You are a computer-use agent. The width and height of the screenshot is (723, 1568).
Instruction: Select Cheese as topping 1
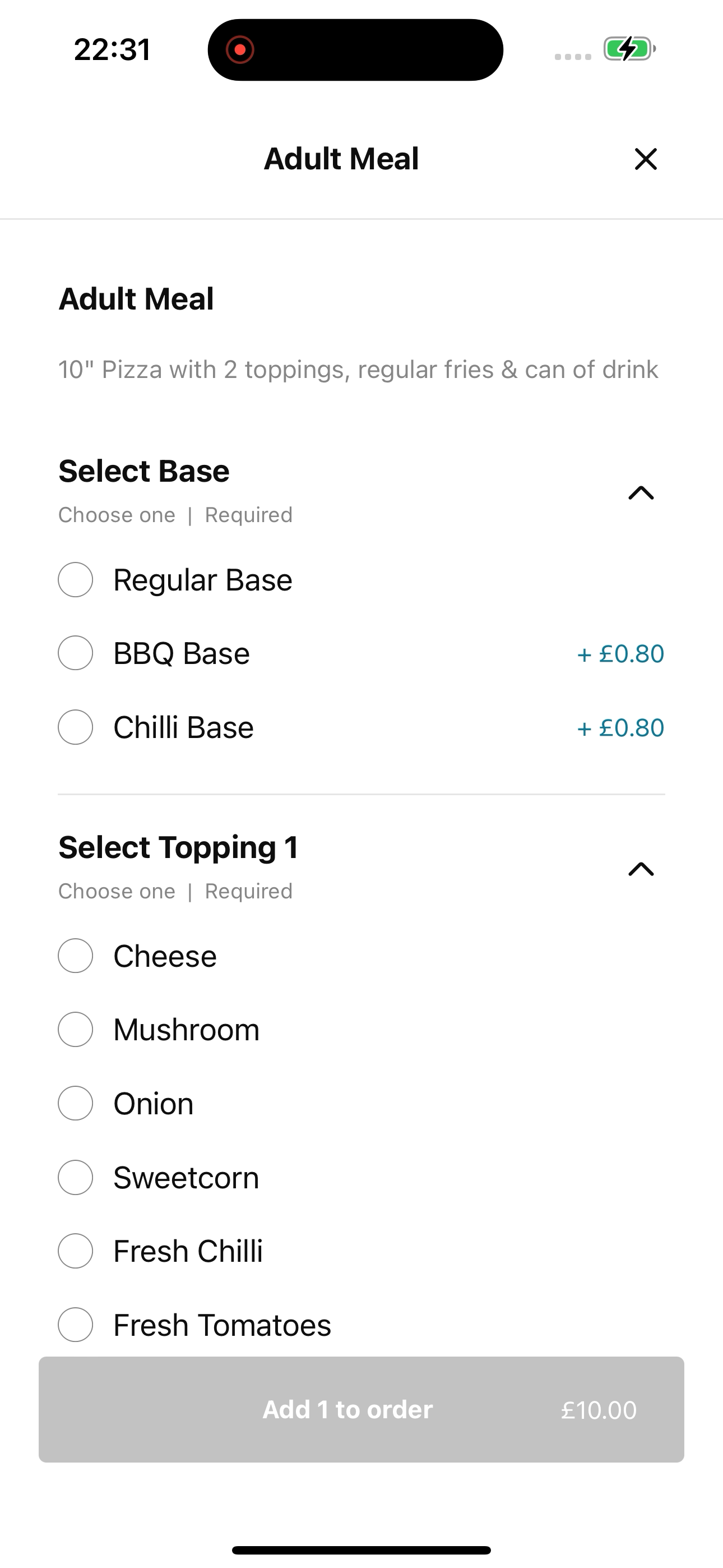coord(76,956)
